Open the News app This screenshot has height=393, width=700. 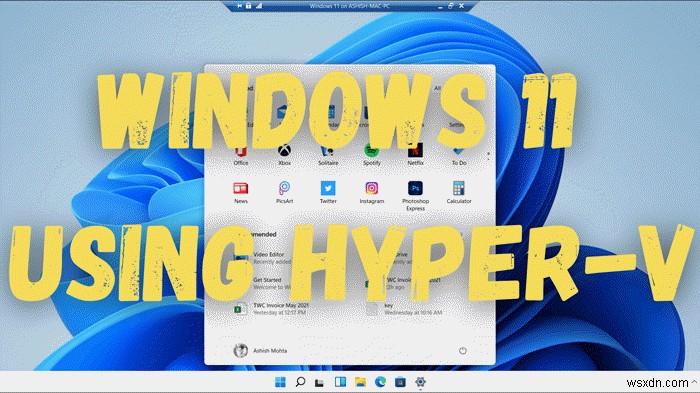[x=241, y=192]
